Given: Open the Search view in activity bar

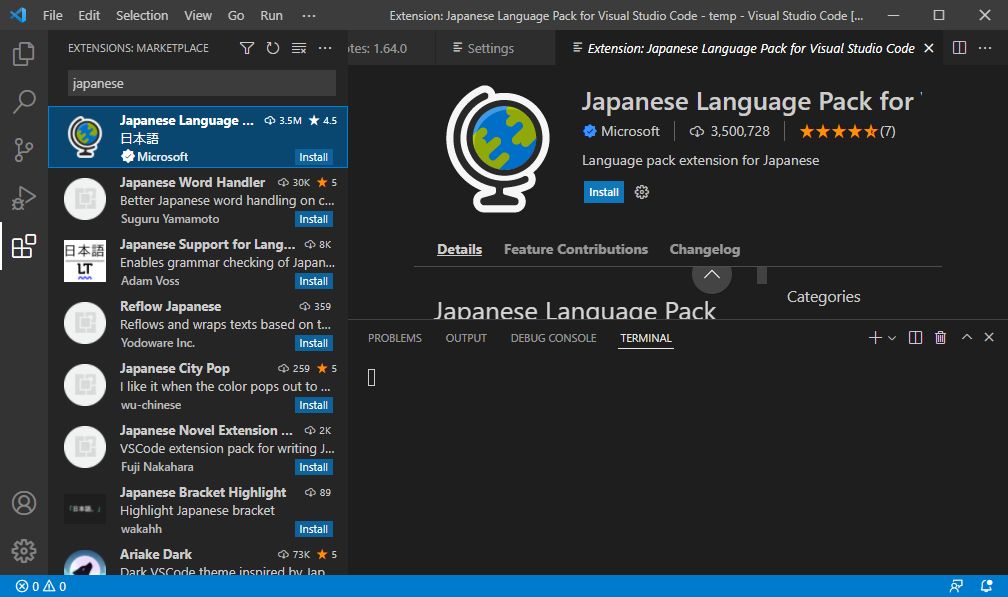Looking at the screenshot, I should [24, 102].
